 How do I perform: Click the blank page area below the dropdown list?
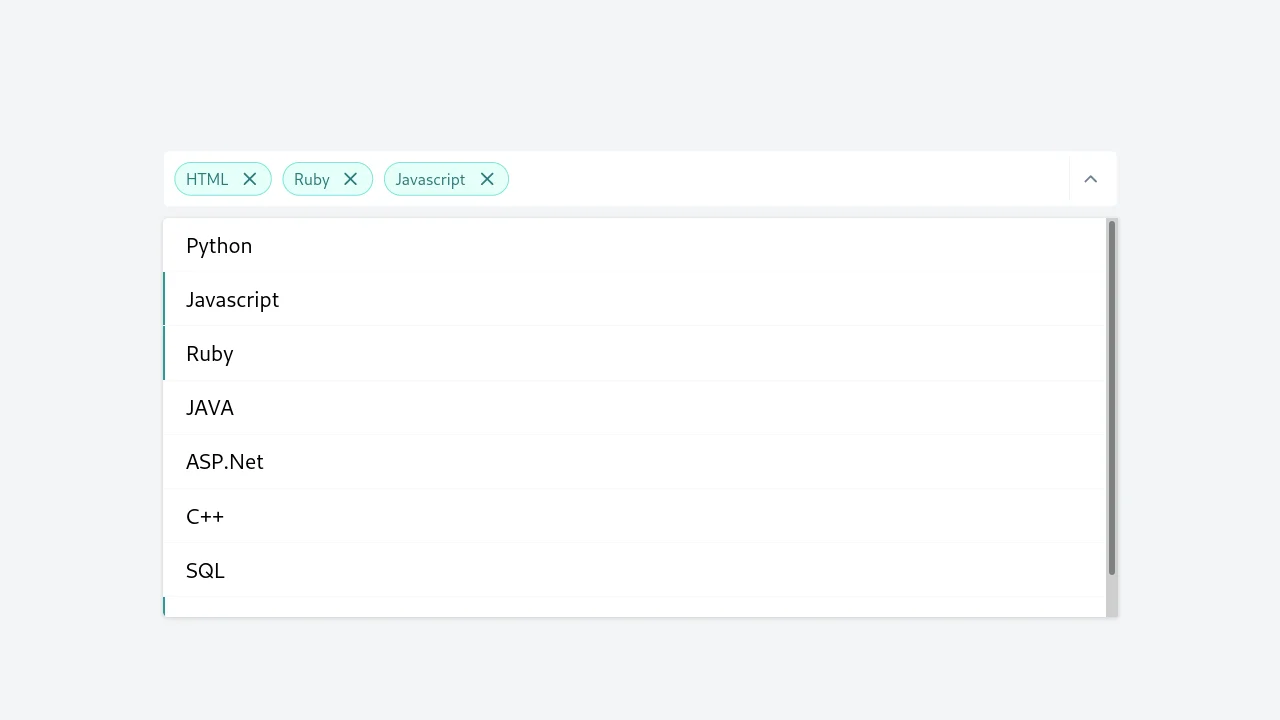point(640,670)
